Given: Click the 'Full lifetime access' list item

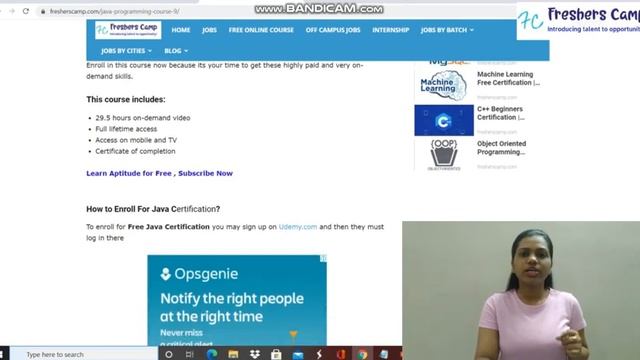Looking at the screenshot, I should 126,129.
